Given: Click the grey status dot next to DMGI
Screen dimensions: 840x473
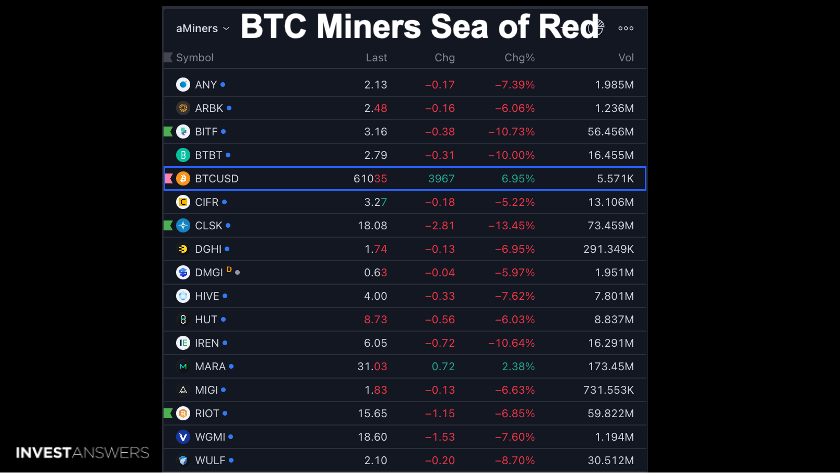Looking at the screenshot, I should point(237,273).
